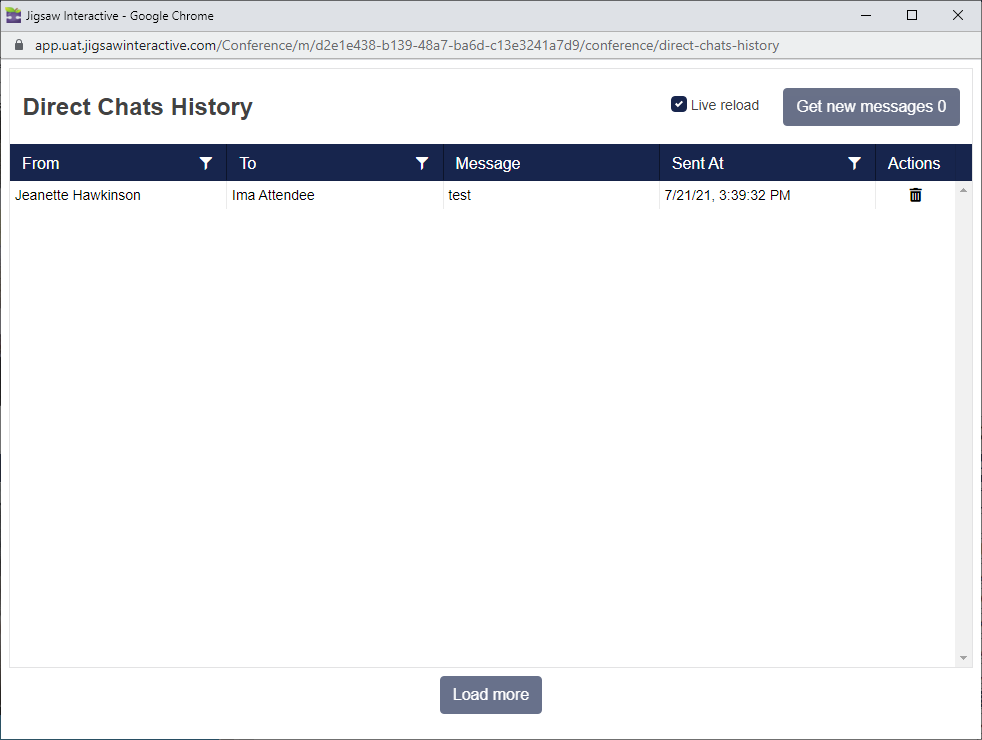Image resolution: width=982 pixels, height=740 pixels.
Task: Maximize the Chrome window
Action: [x=912, y=15]
